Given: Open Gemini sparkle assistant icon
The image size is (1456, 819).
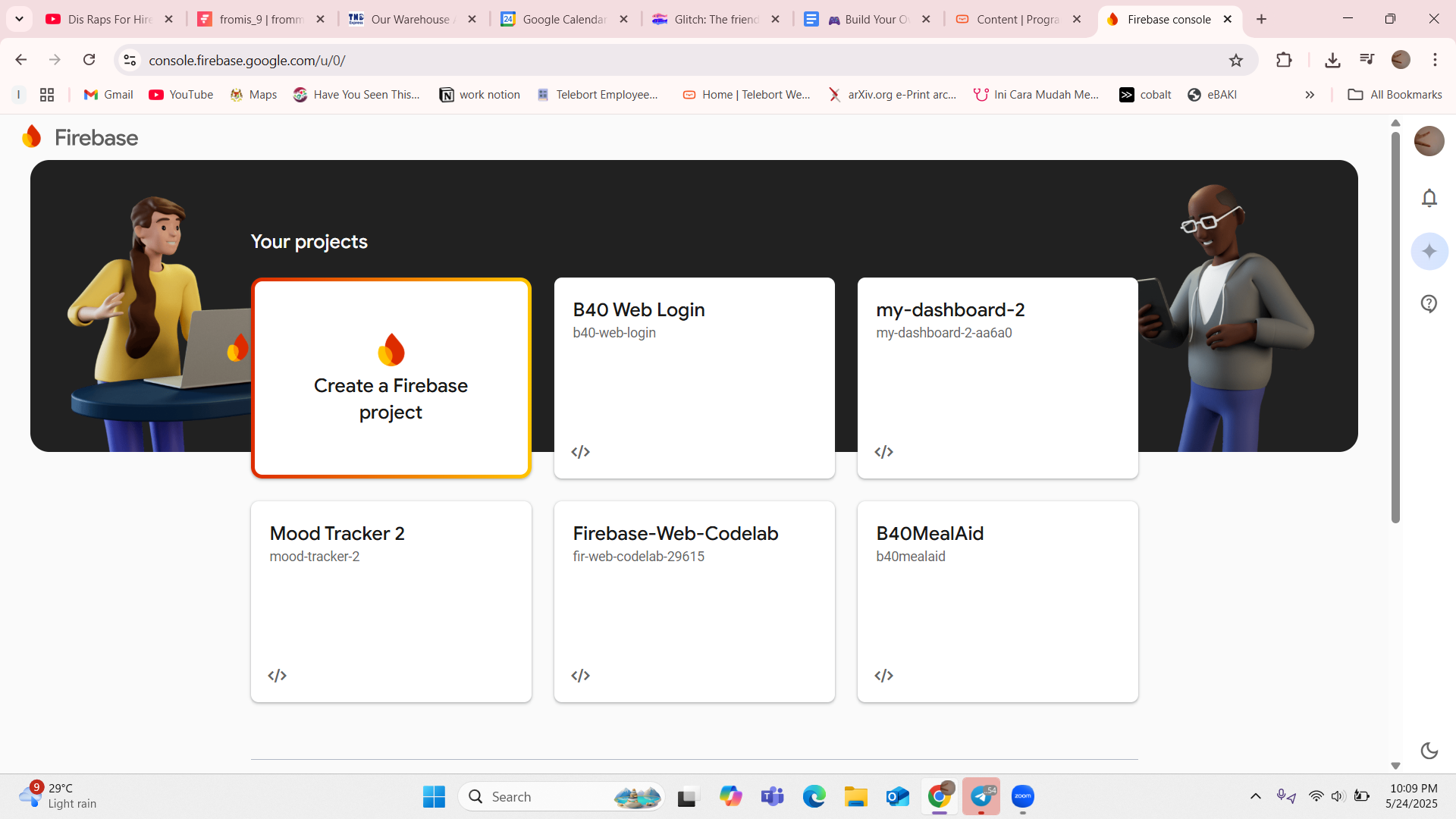Looking at the screenshot, I should click(x=1429, y=251).
